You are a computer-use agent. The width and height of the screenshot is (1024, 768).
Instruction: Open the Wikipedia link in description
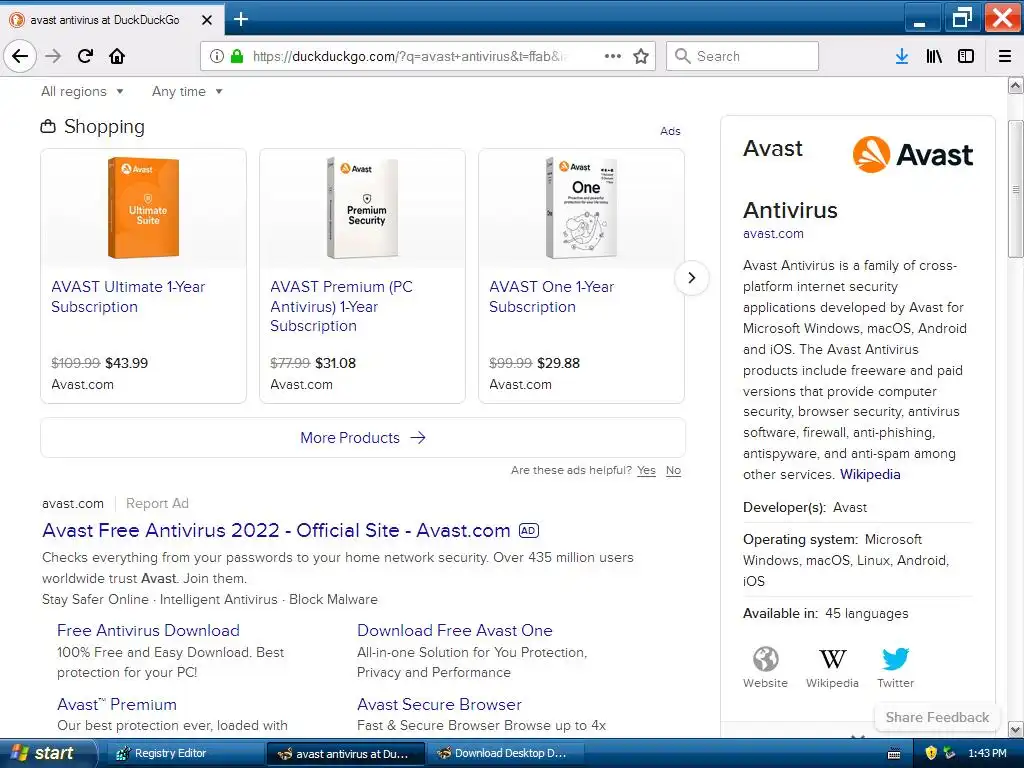coord(870,474)
